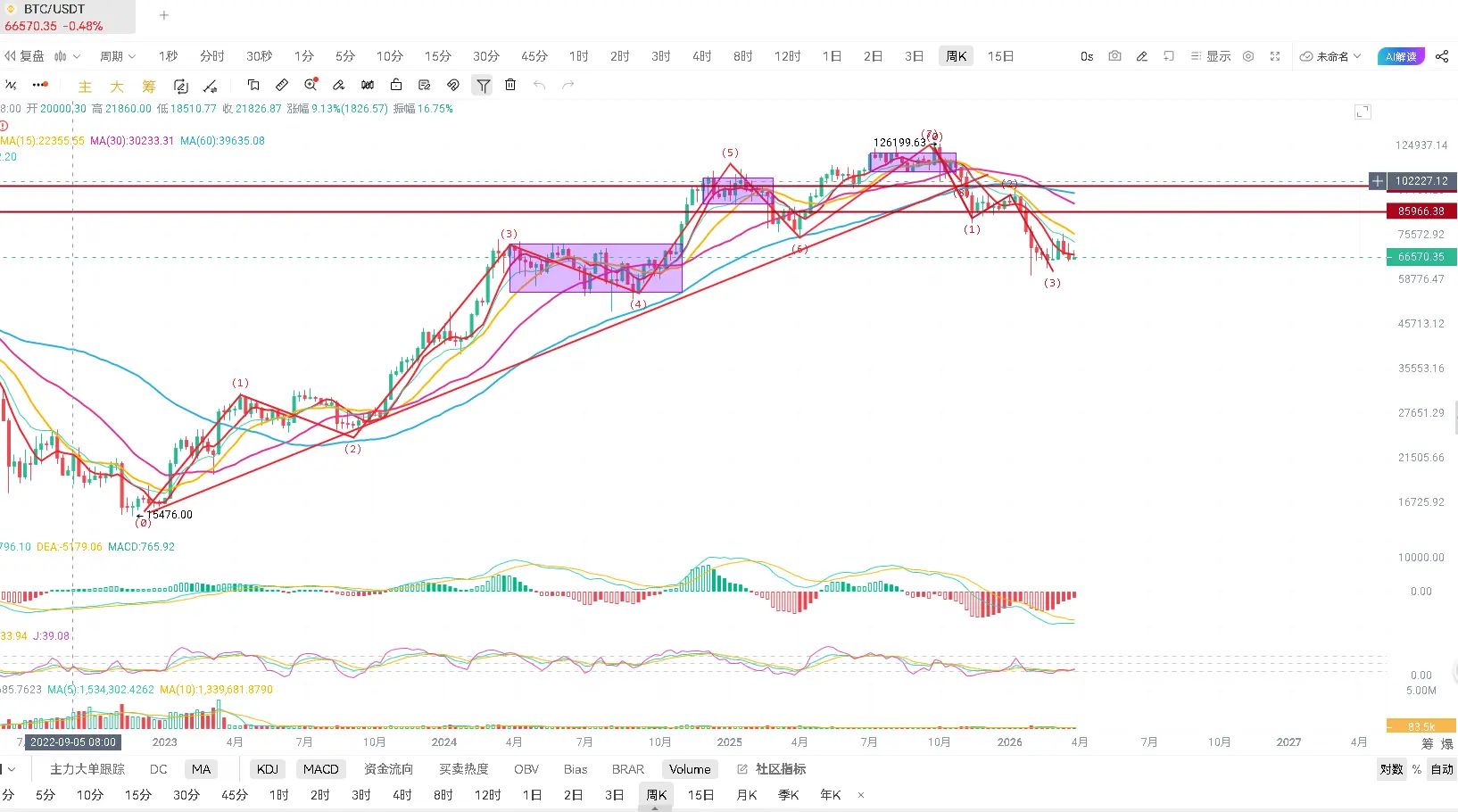
Task: Click the ruler measurement tool
Action: pos(282,85)
